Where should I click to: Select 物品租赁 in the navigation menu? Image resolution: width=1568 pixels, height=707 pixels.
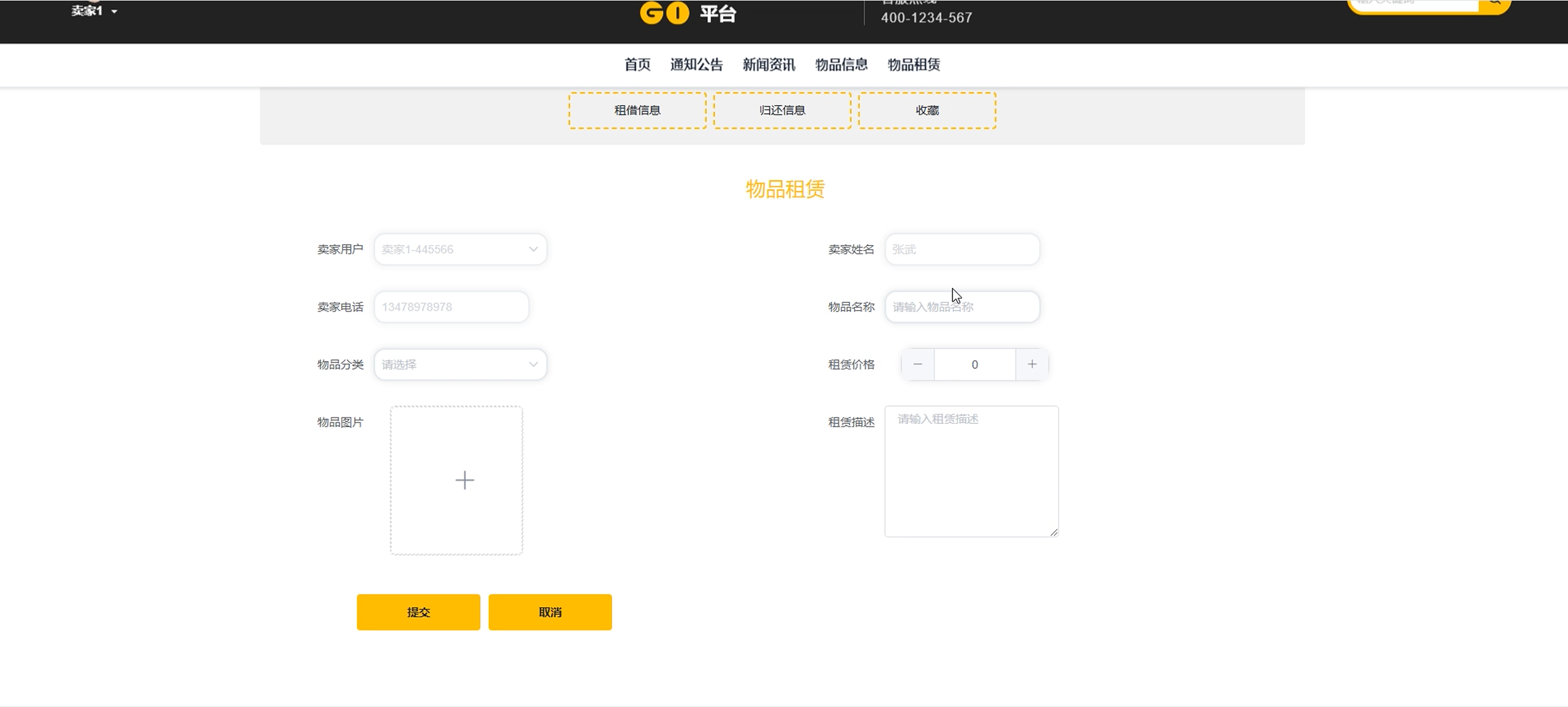(913, 65)
